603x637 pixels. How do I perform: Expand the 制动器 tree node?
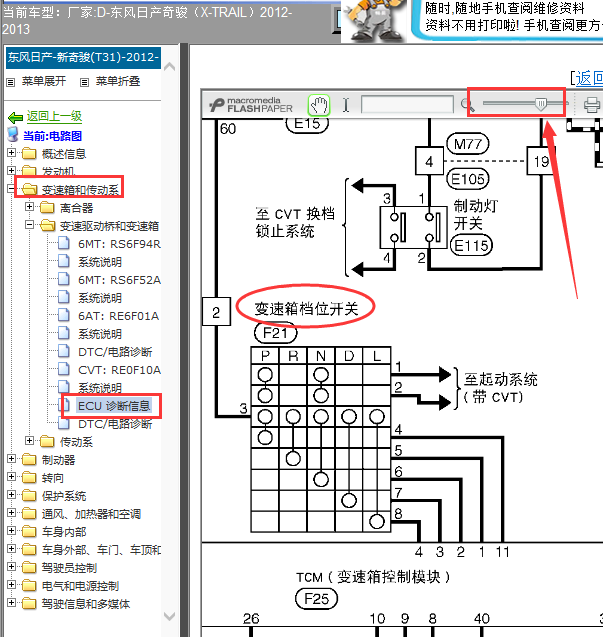[11, 458]
